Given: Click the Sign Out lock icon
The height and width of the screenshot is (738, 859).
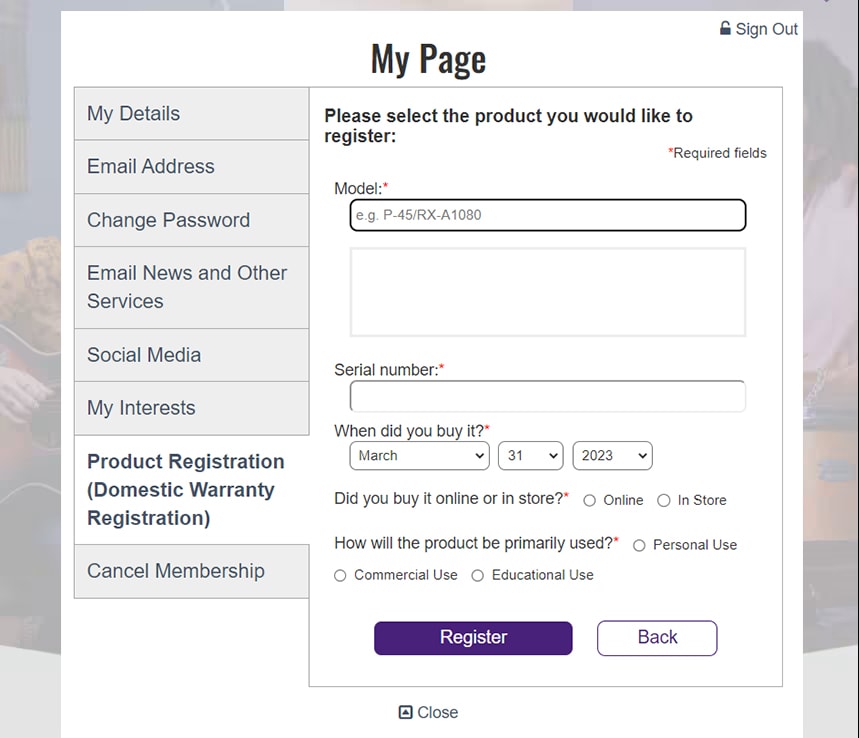Looking at the screenshot, I should [725, 28].
